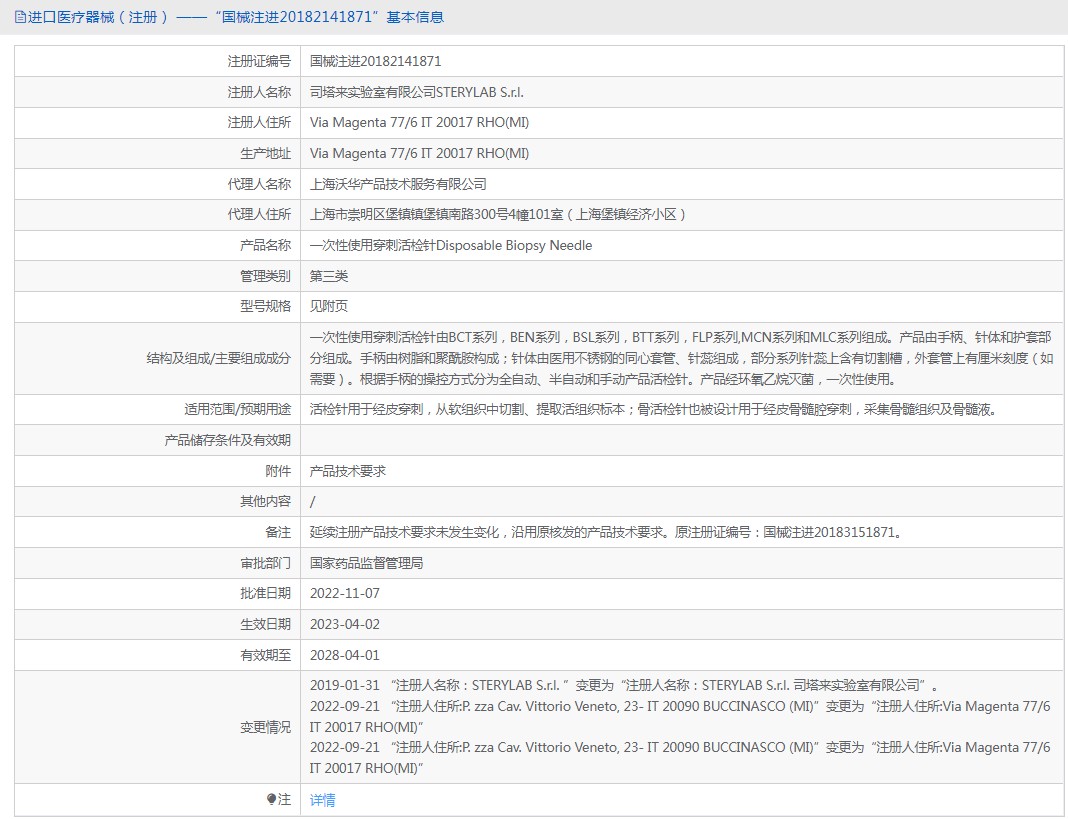Select intended use text 活检针用于经皮穿刺
Screen dimensions: 1068x819
(655, 409)
